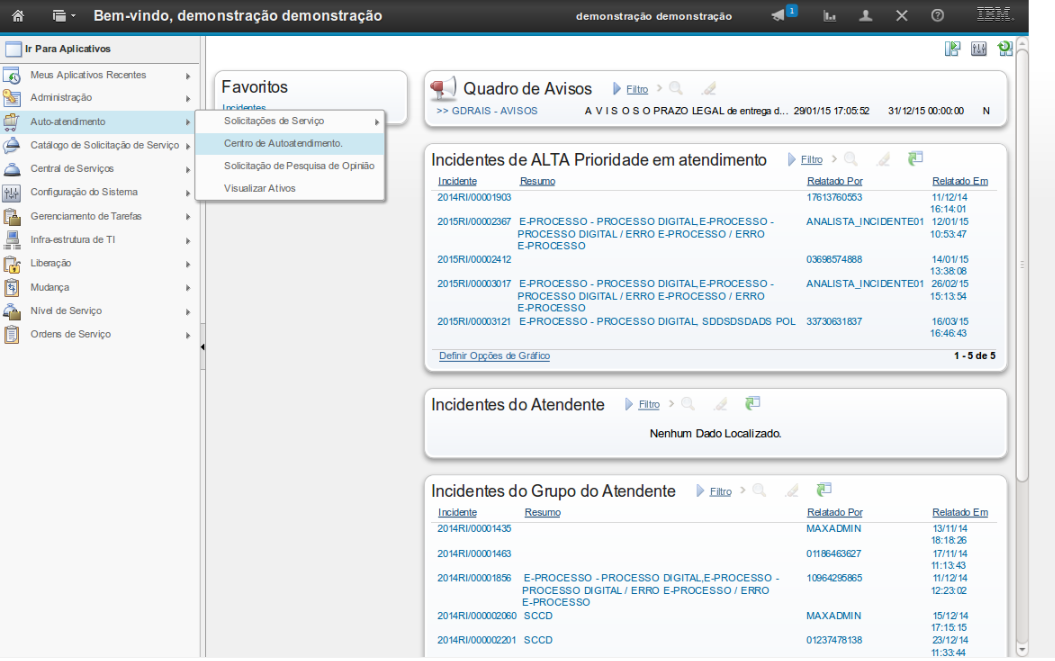Click the green refresh start center icon
The width and height of the screenshot is (1055, 661).
coord(1004,49)
